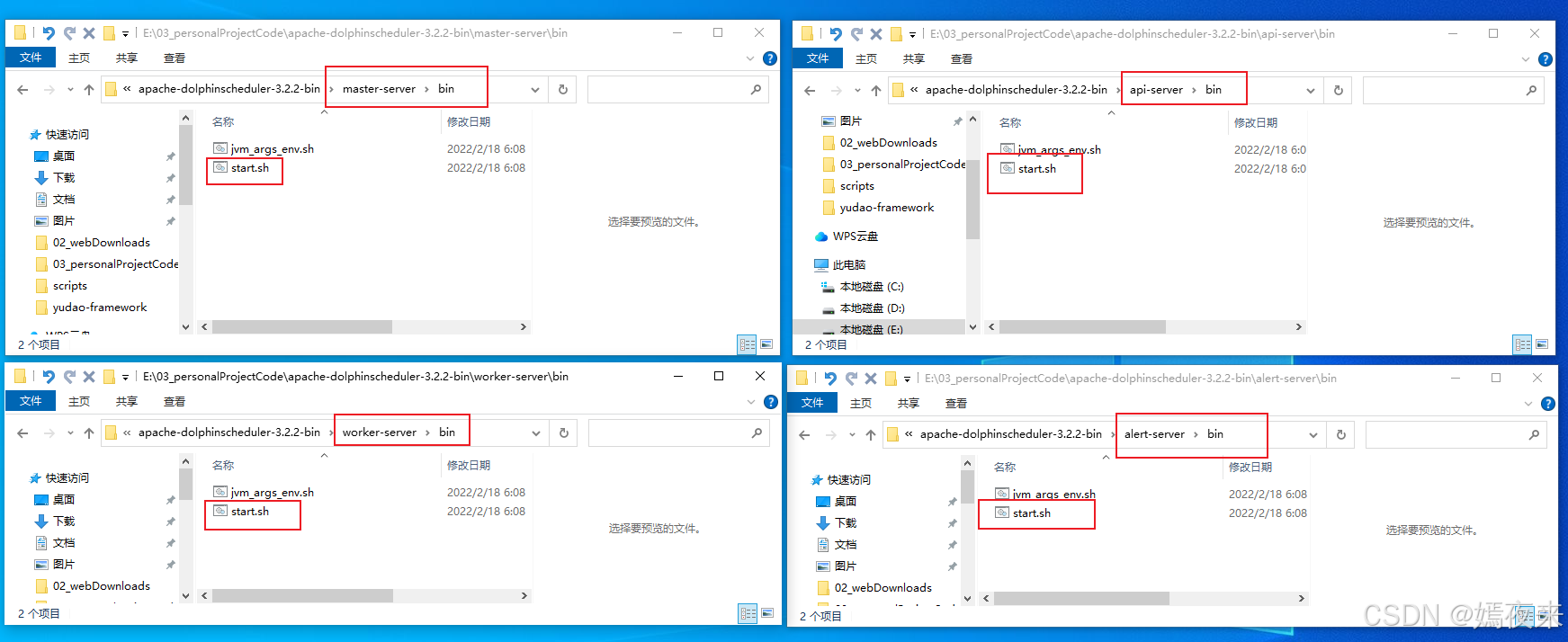Click search magnifier in alert-server window
This screenshot has width=1568, height=642.
pyautogui.click(x=1535, y=434)
